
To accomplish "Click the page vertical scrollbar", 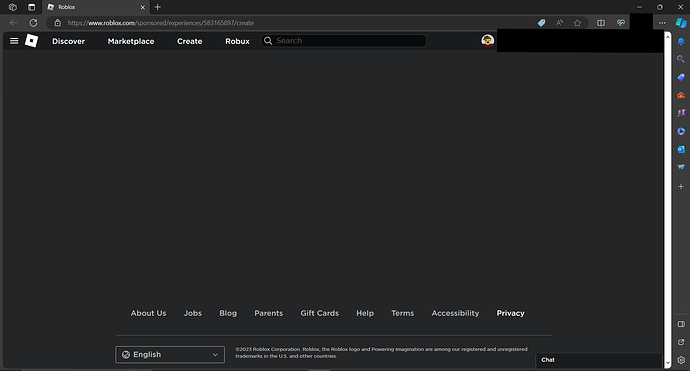I will 668,199.
